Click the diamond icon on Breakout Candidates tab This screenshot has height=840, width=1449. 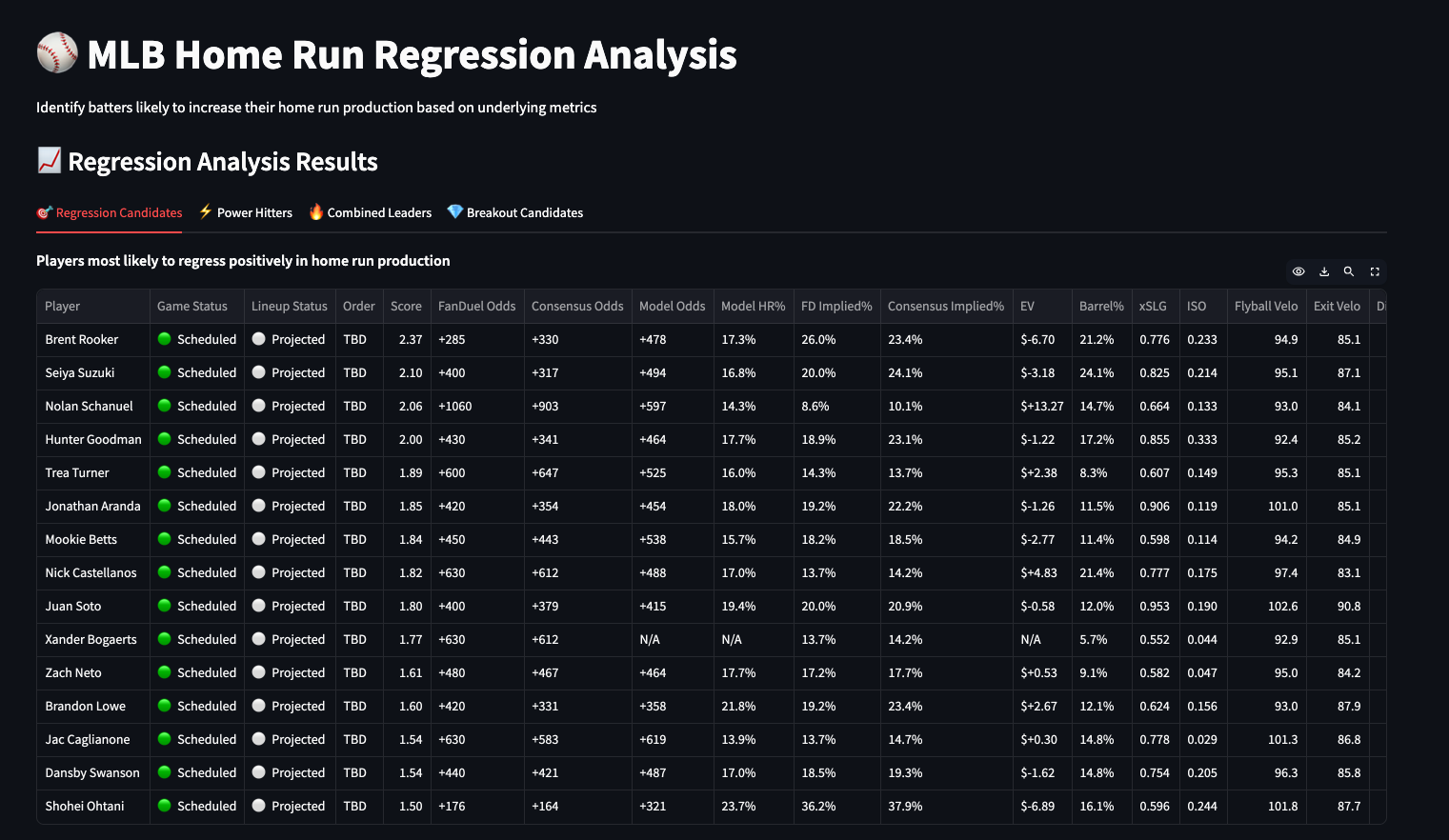click(454, 211)
